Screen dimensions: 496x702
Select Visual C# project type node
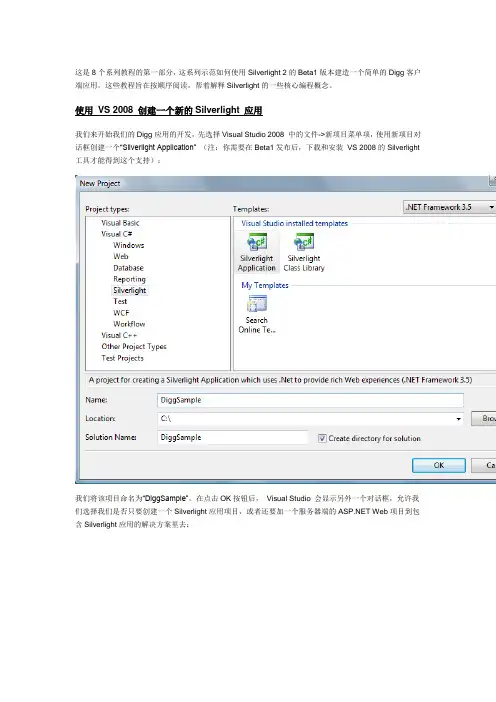[x=116, y=234]
